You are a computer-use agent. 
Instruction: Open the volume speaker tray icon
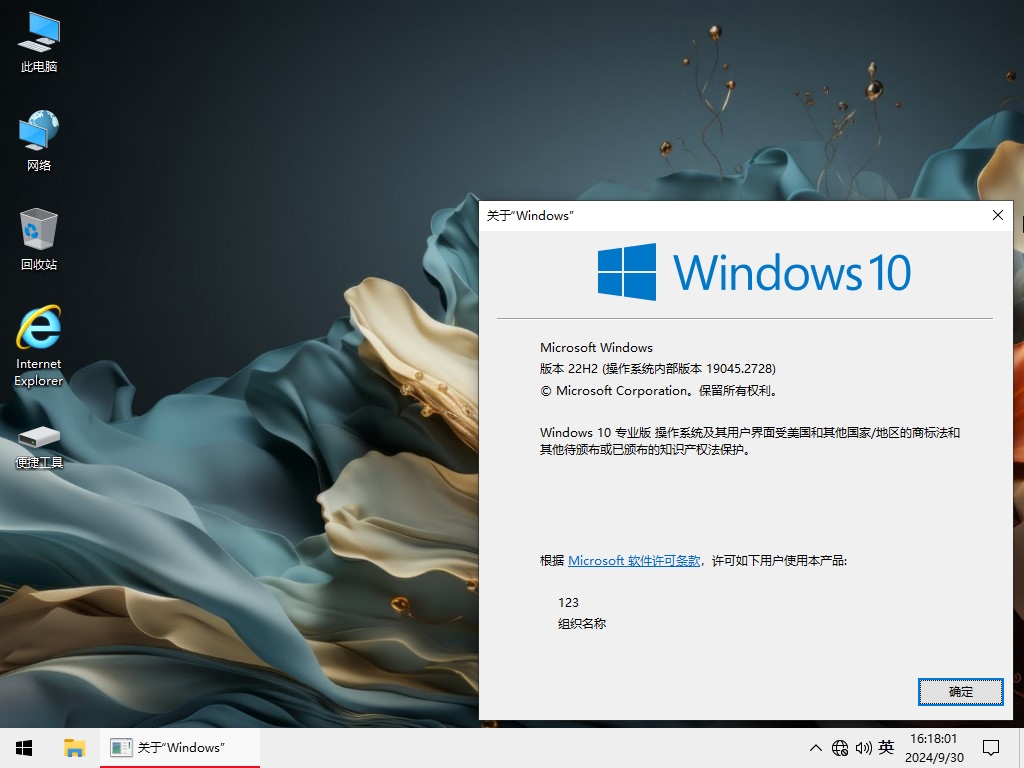point(863,748)
